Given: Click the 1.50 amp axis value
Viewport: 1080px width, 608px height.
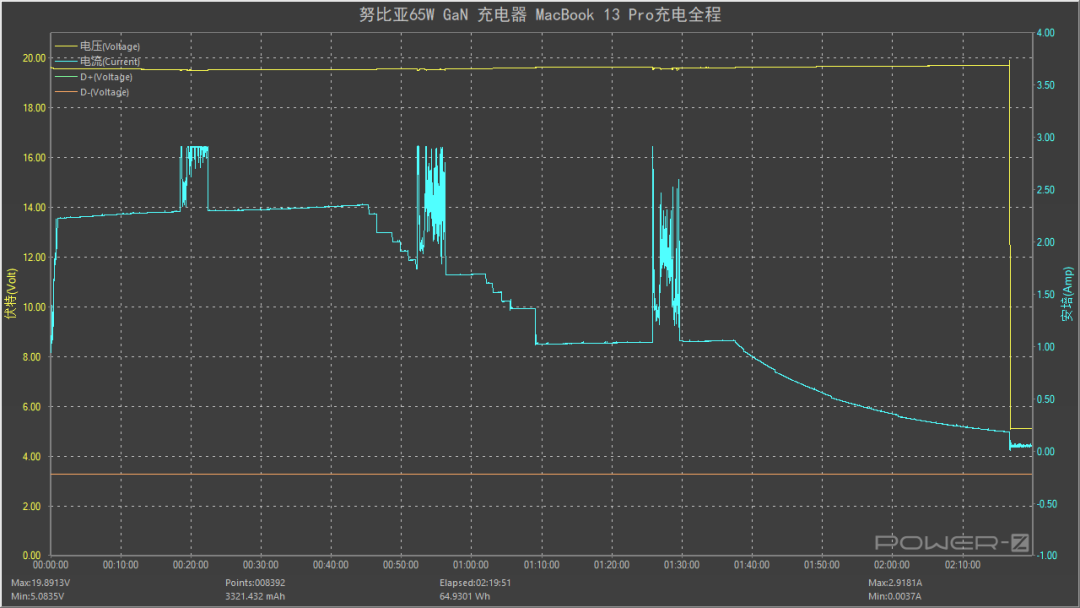Looking at the screenshot, I should (x=1046, y=295).
